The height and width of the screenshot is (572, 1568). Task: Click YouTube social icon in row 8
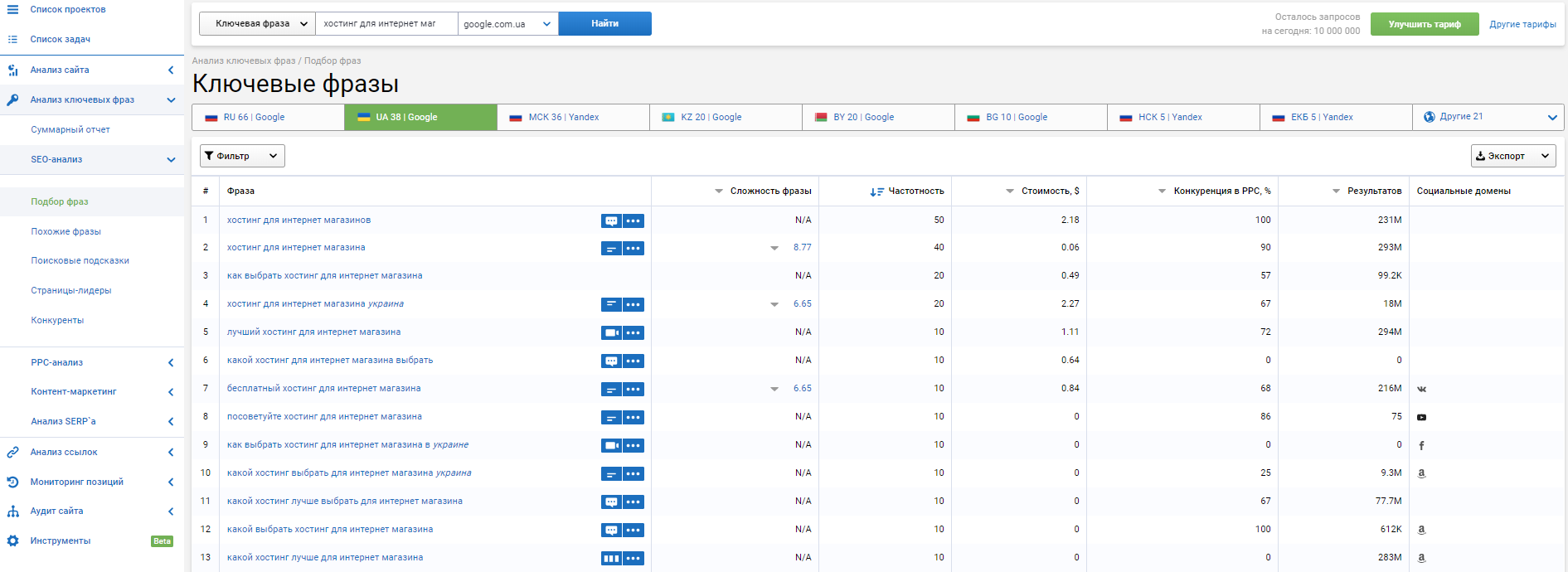[1421, 417]
